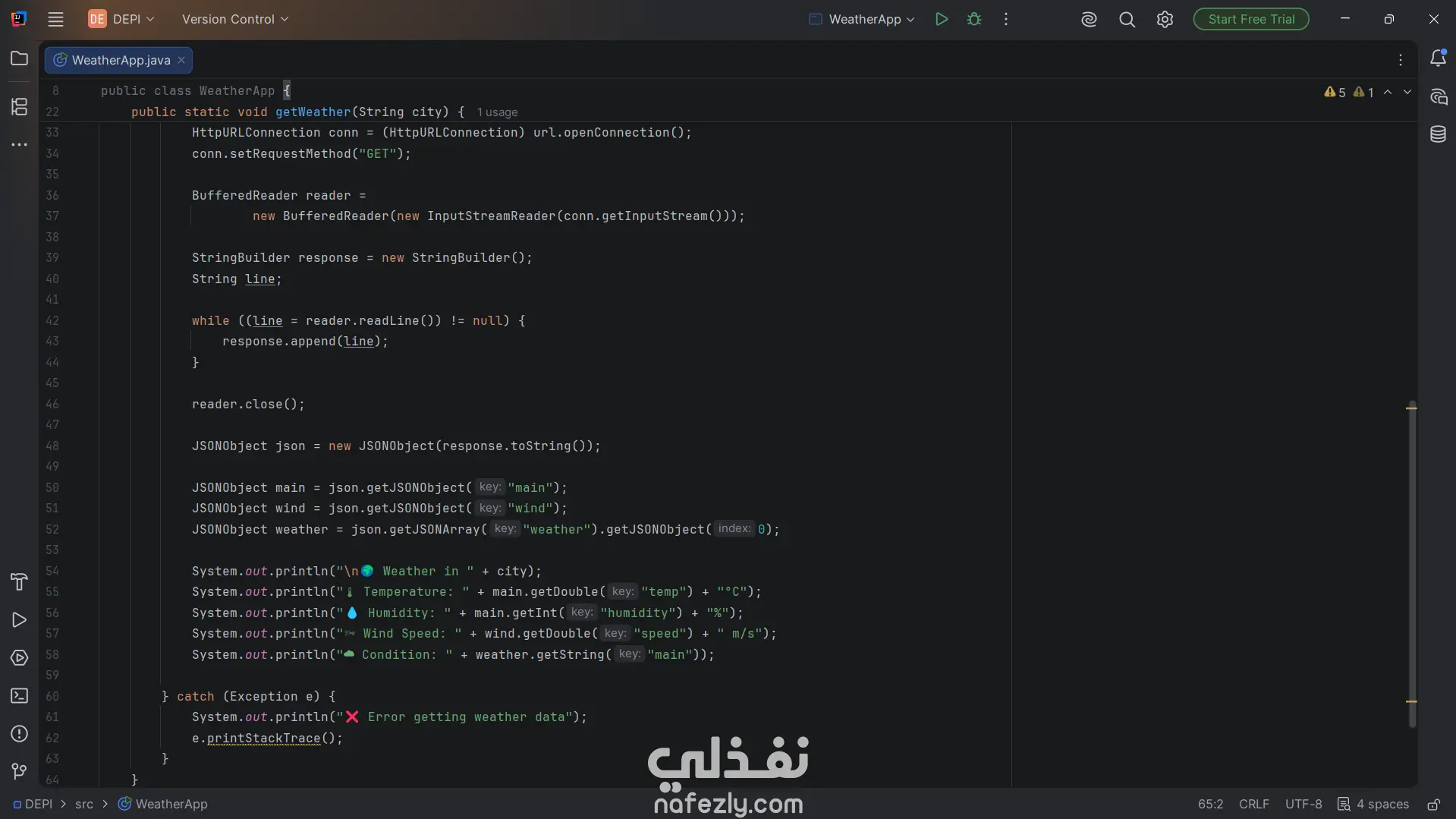Open go-to-line via 65:2 position indicator
This screenshot has width=1456, height=819.
coord(1210,805)
